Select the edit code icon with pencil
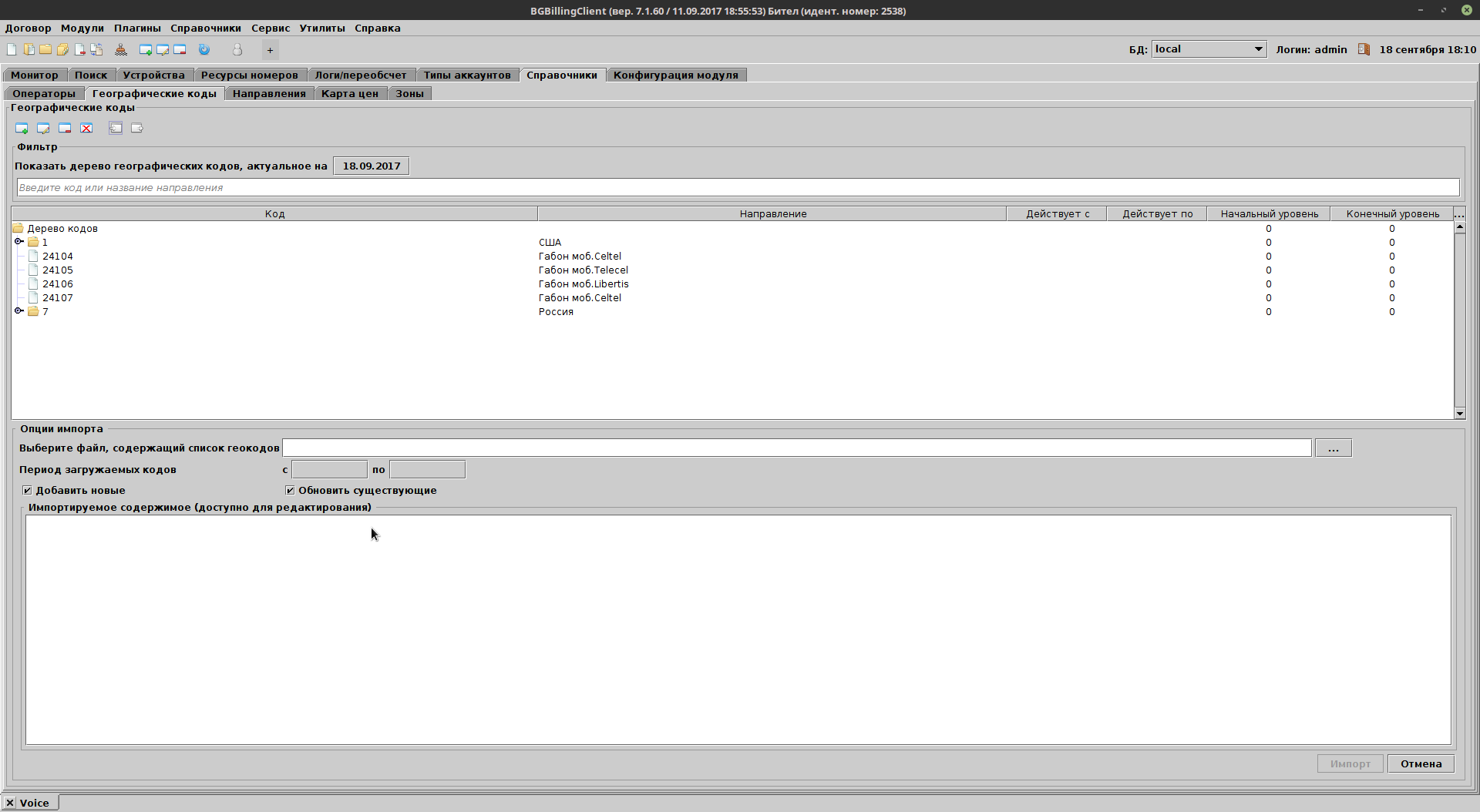Viewport: 1480px width, 812px height. [x=43, y=129]
